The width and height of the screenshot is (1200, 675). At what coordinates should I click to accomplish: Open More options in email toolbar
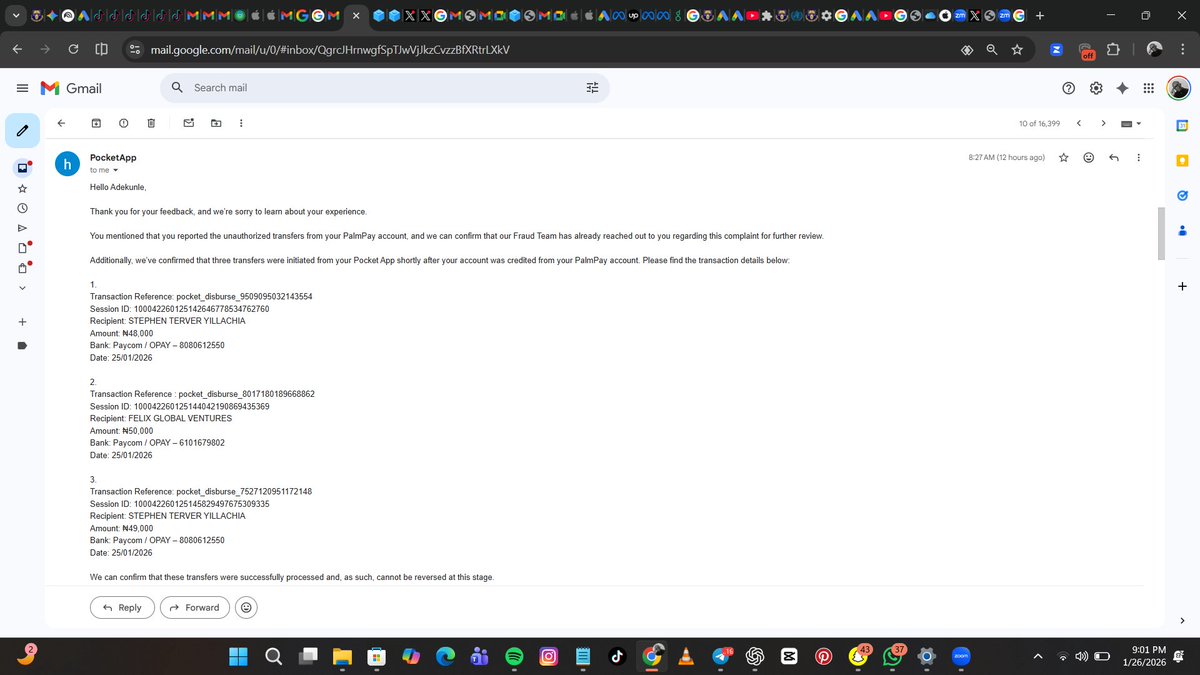(x=242, y=123)
